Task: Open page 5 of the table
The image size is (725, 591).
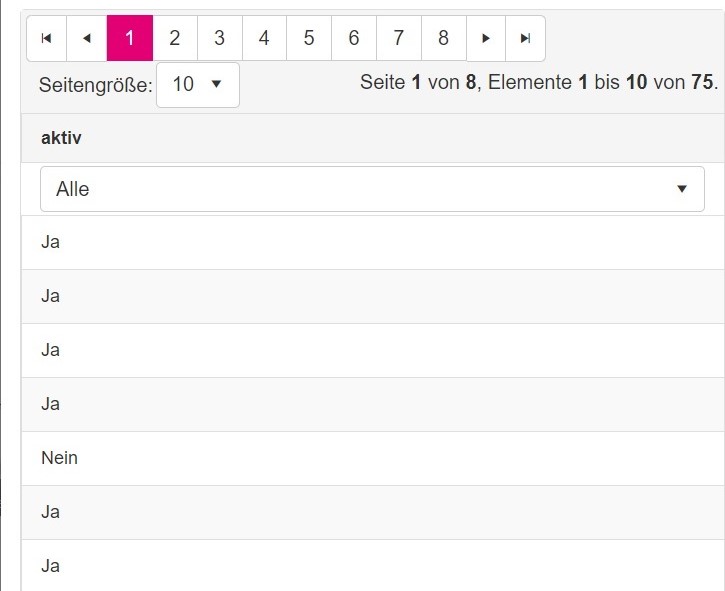Action: point(309,38)
